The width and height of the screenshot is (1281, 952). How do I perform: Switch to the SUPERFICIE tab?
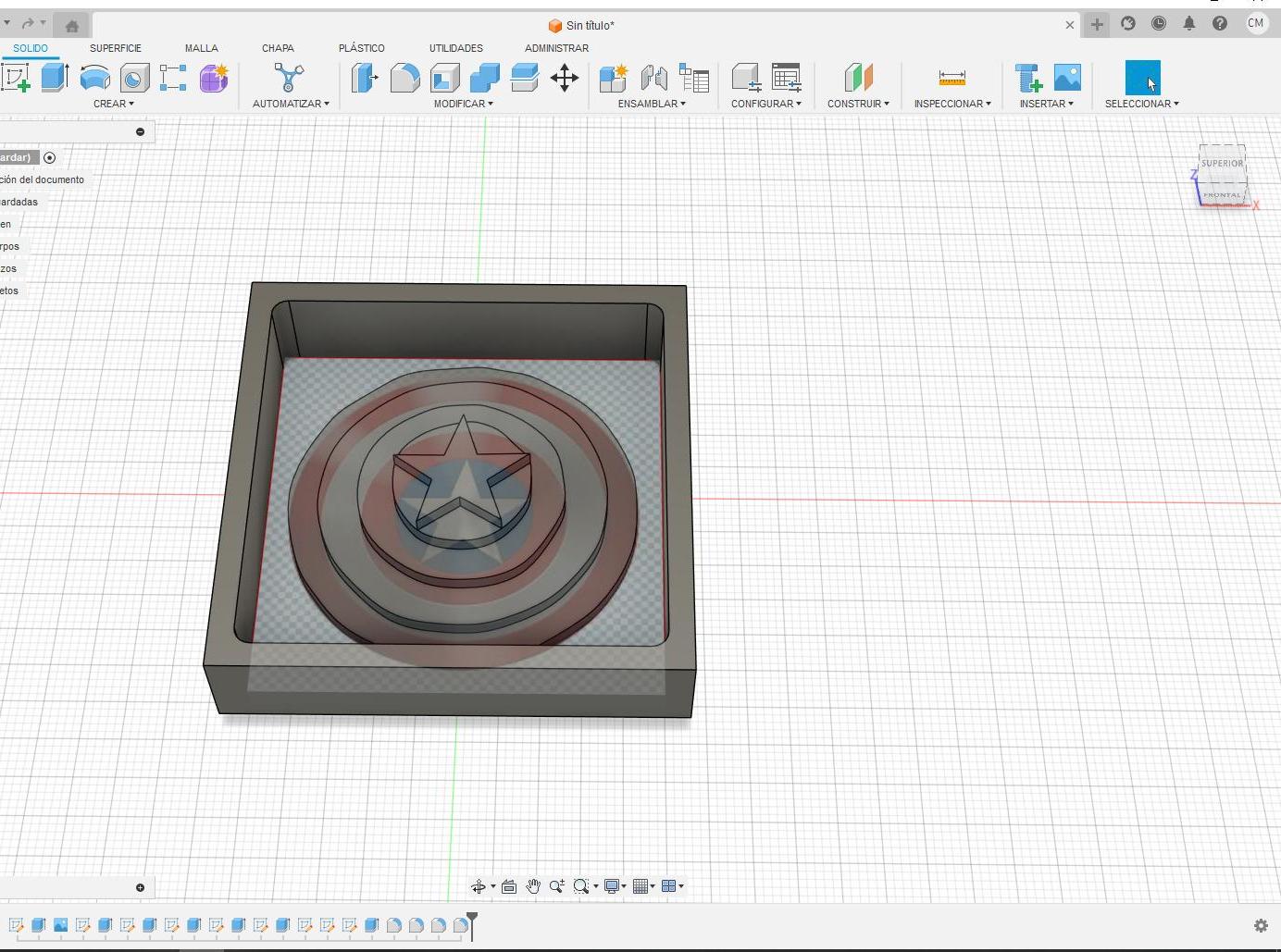pyautogui.click(x=116, y=48)
